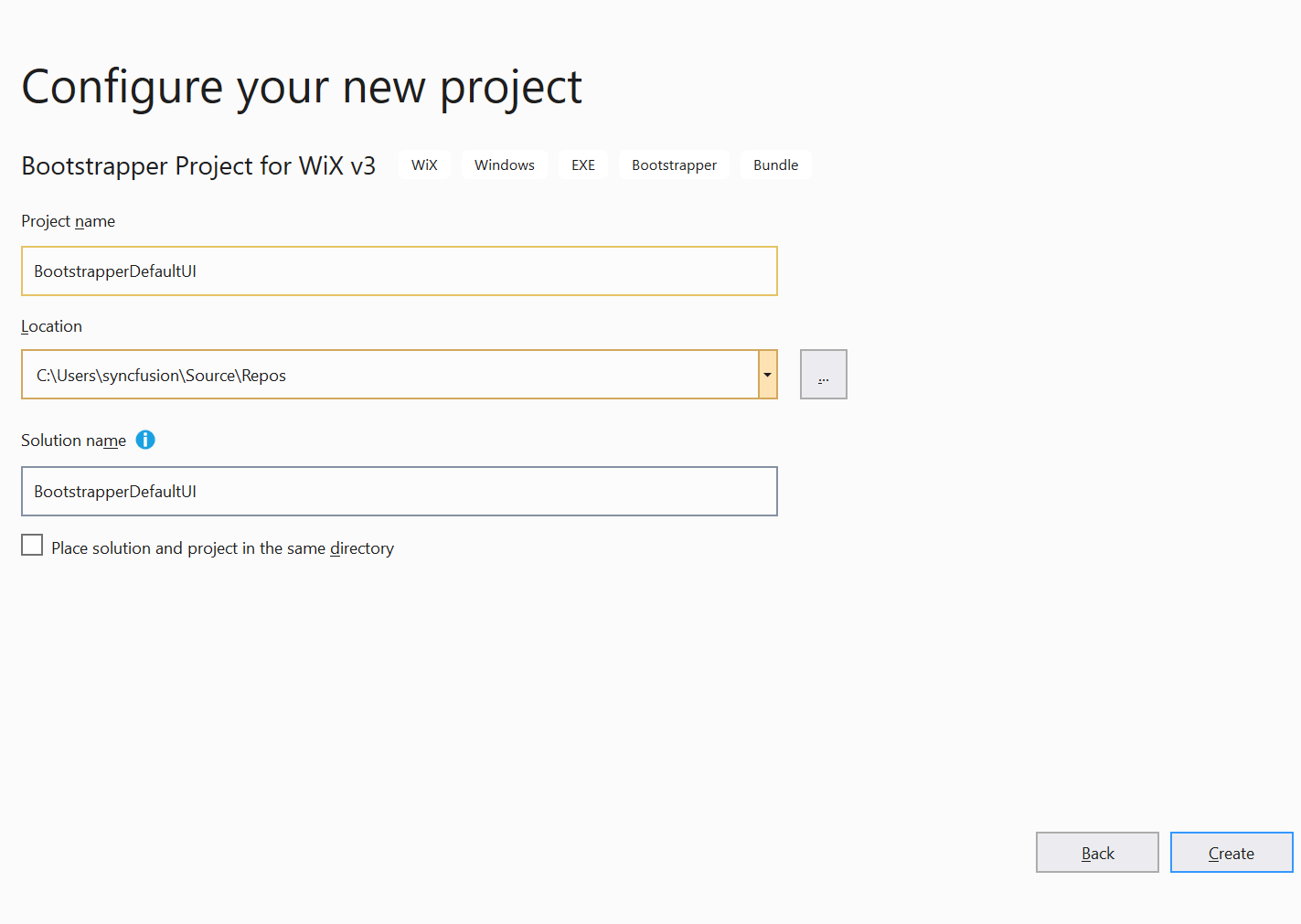Screen dimensions: 1301x924
Task: Click the "Configure your new project" heading
Action: pos(302,88)
